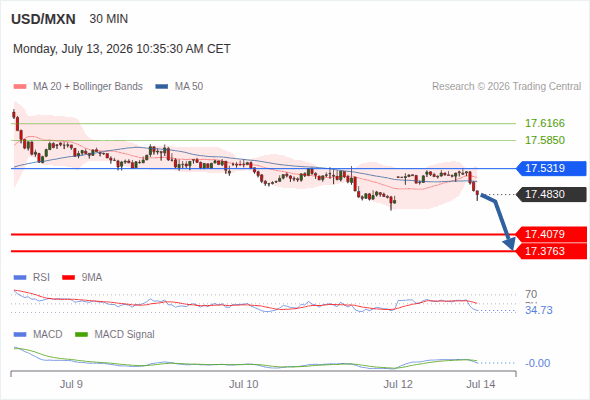Click the black 17.4830 current price tag
590x400 pixels.
pyautogui.click(x=551, y=195)
